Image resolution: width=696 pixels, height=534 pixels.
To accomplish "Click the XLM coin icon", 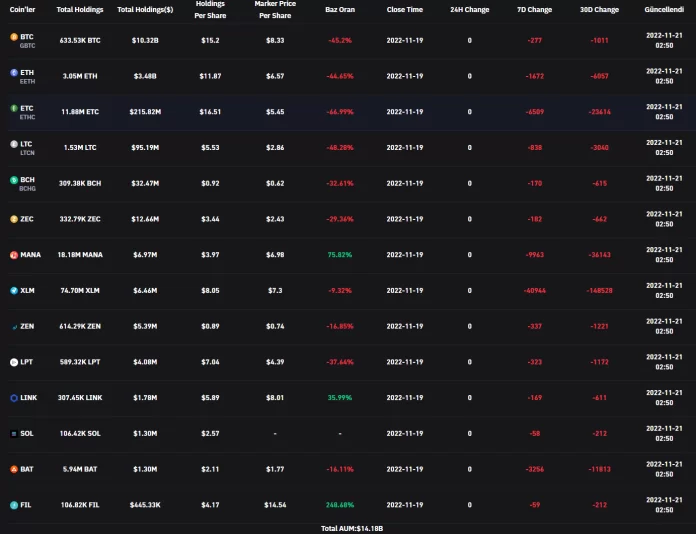I will 13,291.
